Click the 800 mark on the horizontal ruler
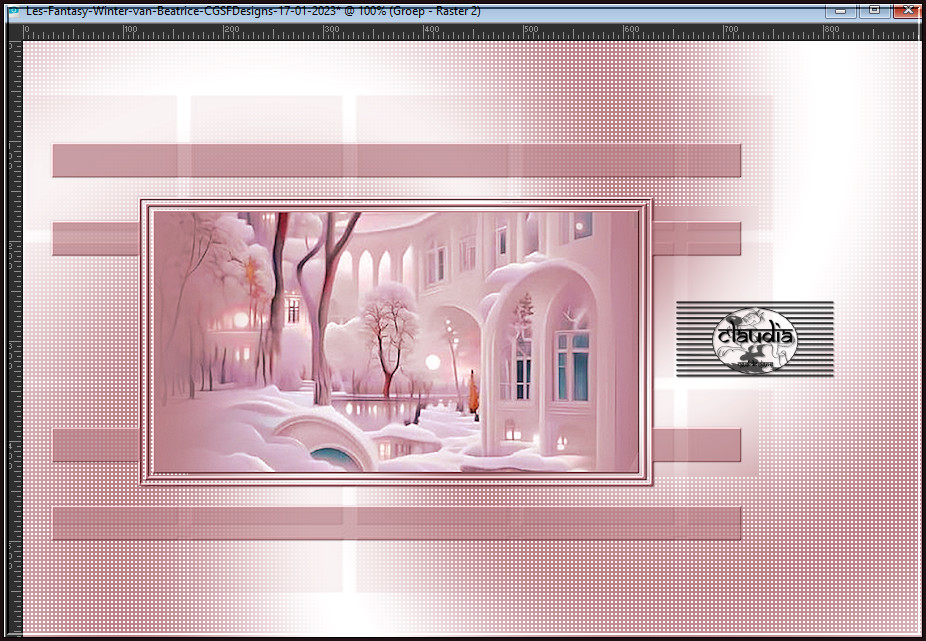 [832, 30]
